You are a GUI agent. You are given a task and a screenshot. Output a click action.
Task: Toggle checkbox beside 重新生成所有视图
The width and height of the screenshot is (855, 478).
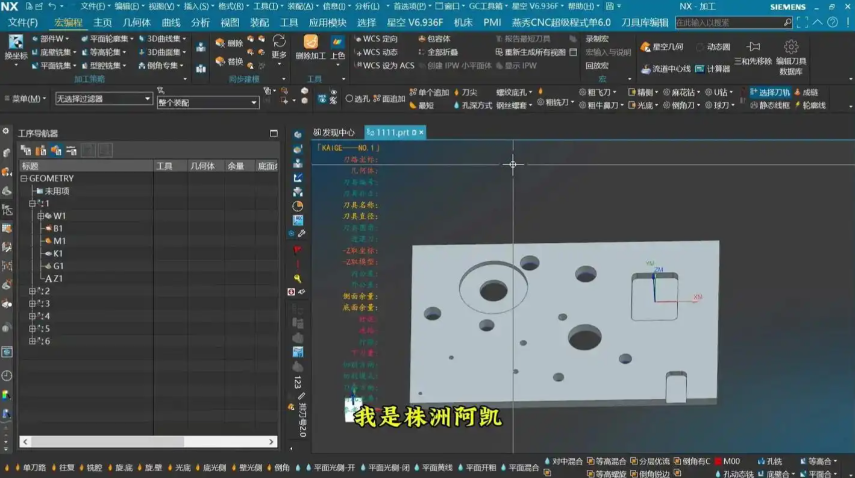coord(573,52)
